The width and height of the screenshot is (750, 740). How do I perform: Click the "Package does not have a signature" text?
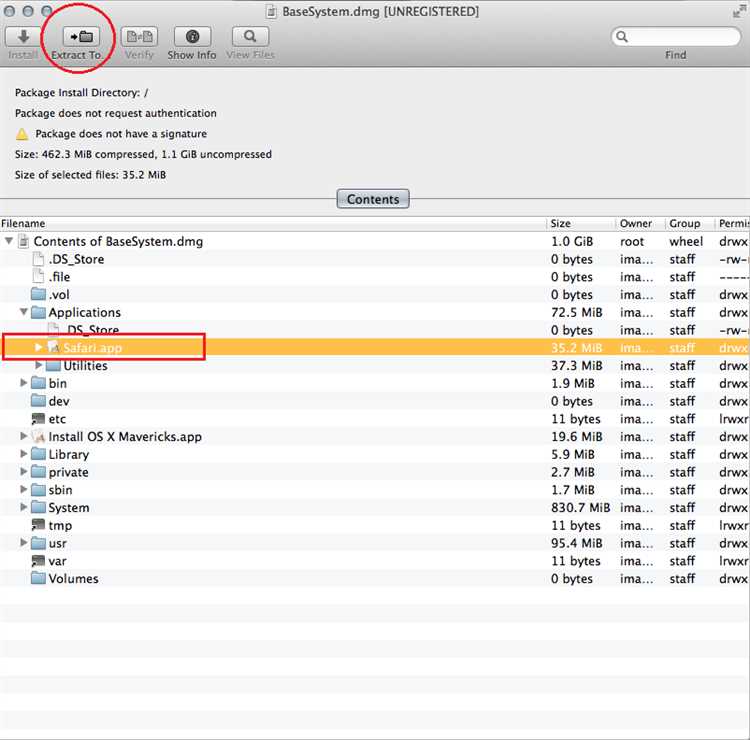click(x=121, y=134)
